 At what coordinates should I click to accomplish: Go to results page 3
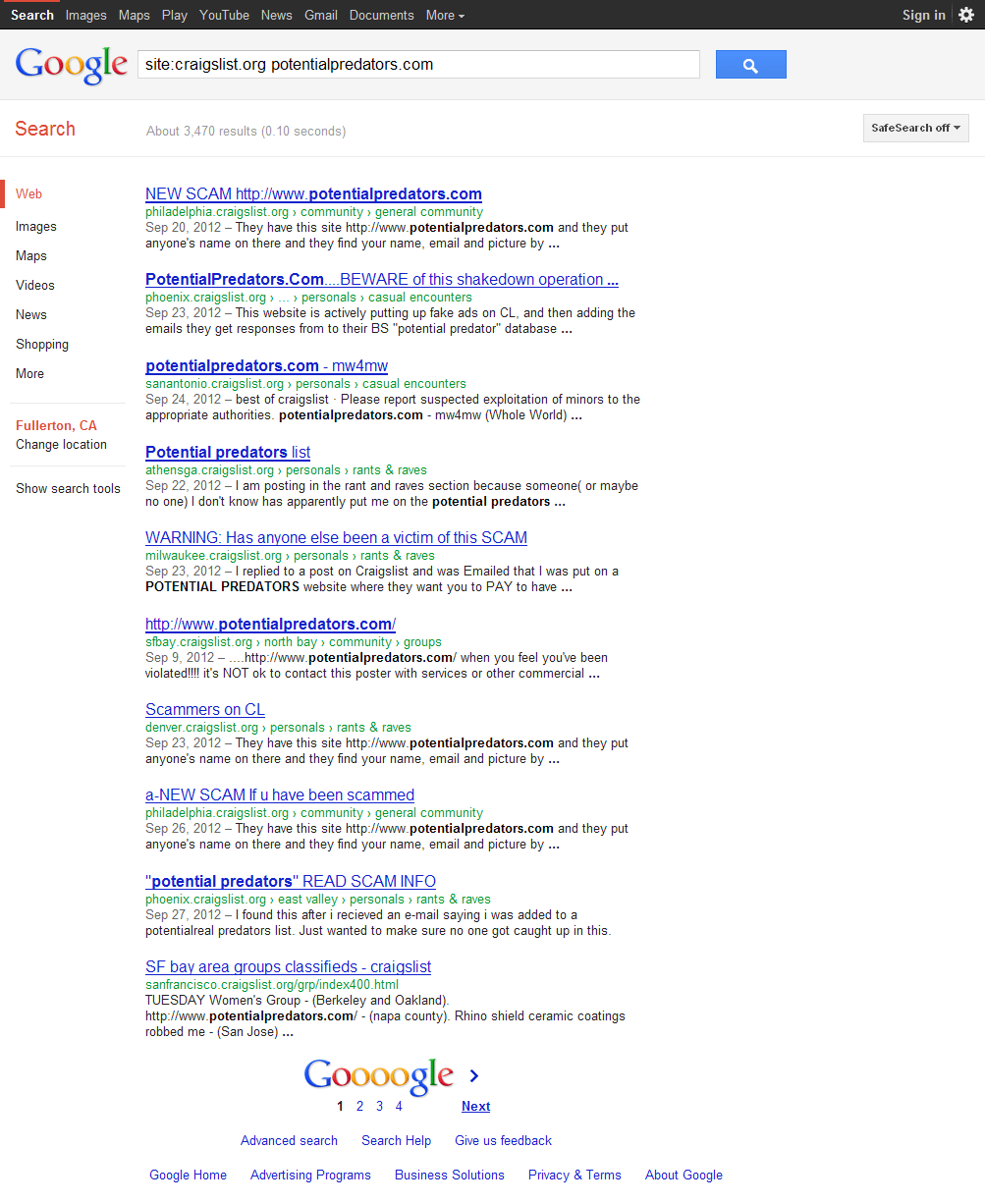pos(379,1106)
